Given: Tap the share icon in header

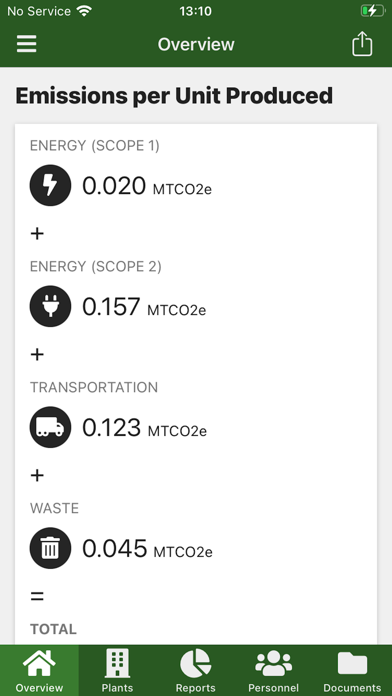Looking at the screenshot, I should (x=362, y=44).
